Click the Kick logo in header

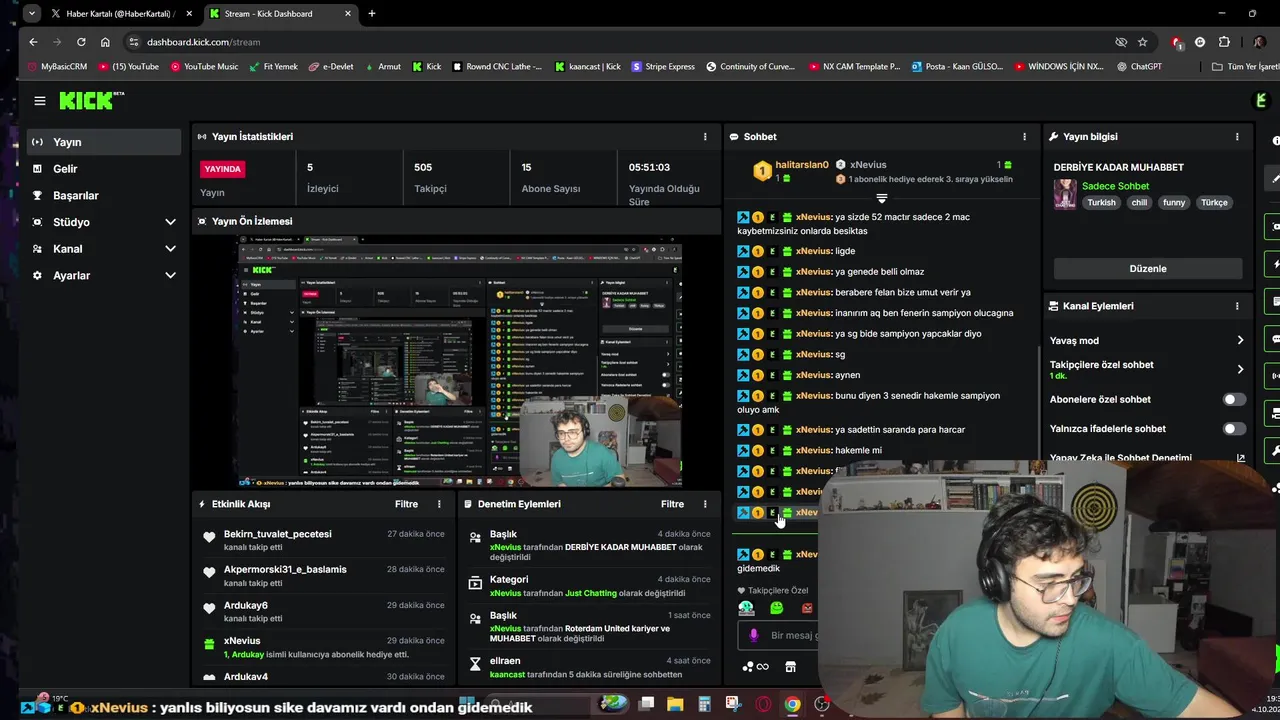coord(91,100)
